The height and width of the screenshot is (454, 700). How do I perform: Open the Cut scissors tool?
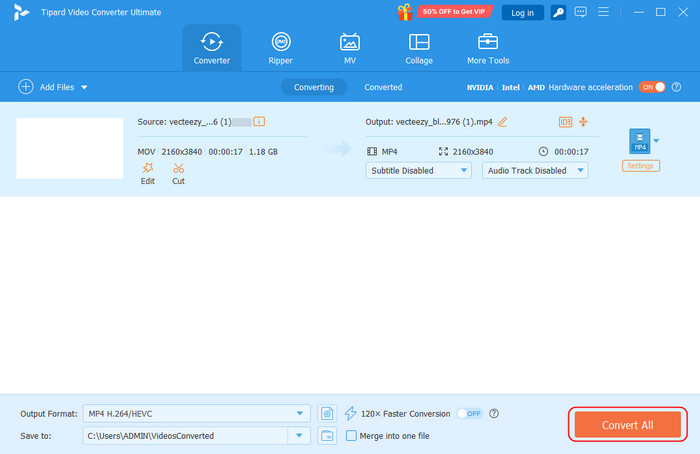pos(178,174)
